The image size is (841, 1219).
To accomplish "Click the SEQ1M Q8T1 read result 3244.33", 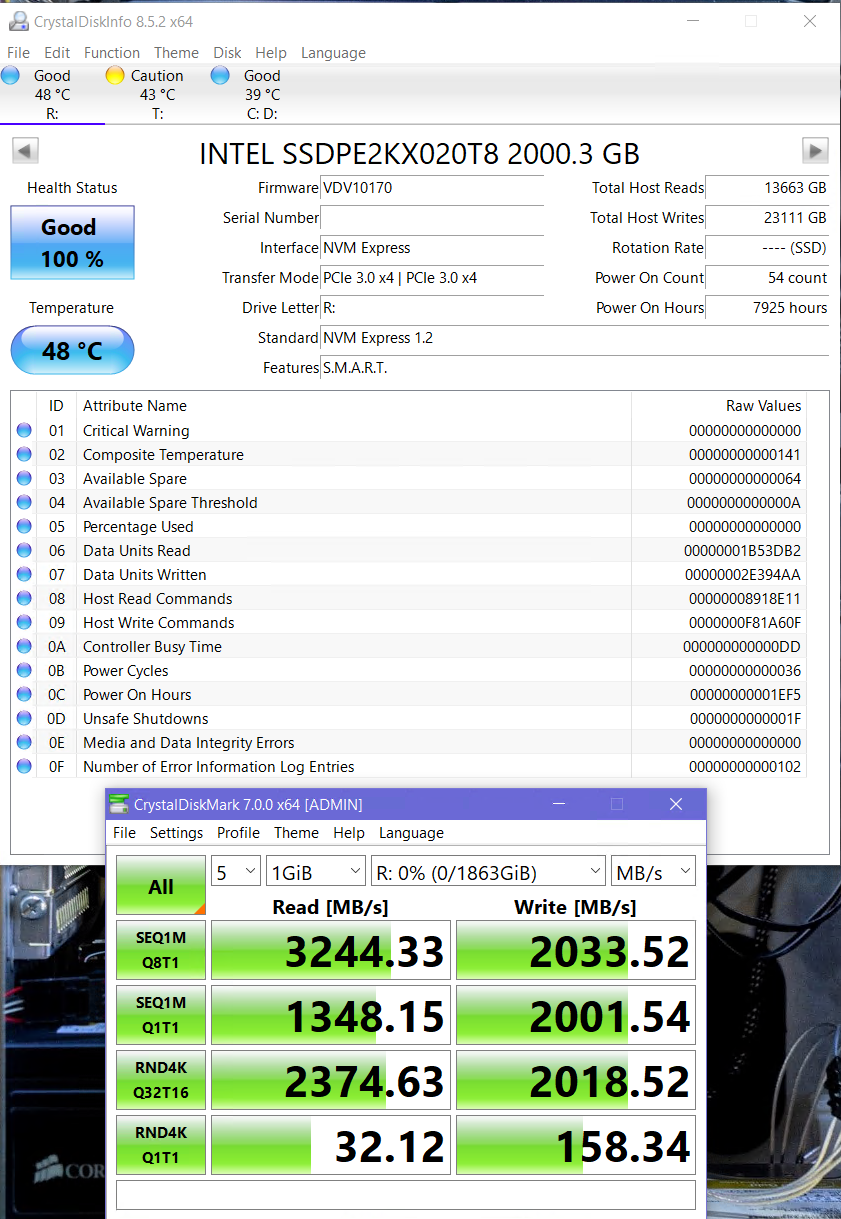I will point(331,950).
